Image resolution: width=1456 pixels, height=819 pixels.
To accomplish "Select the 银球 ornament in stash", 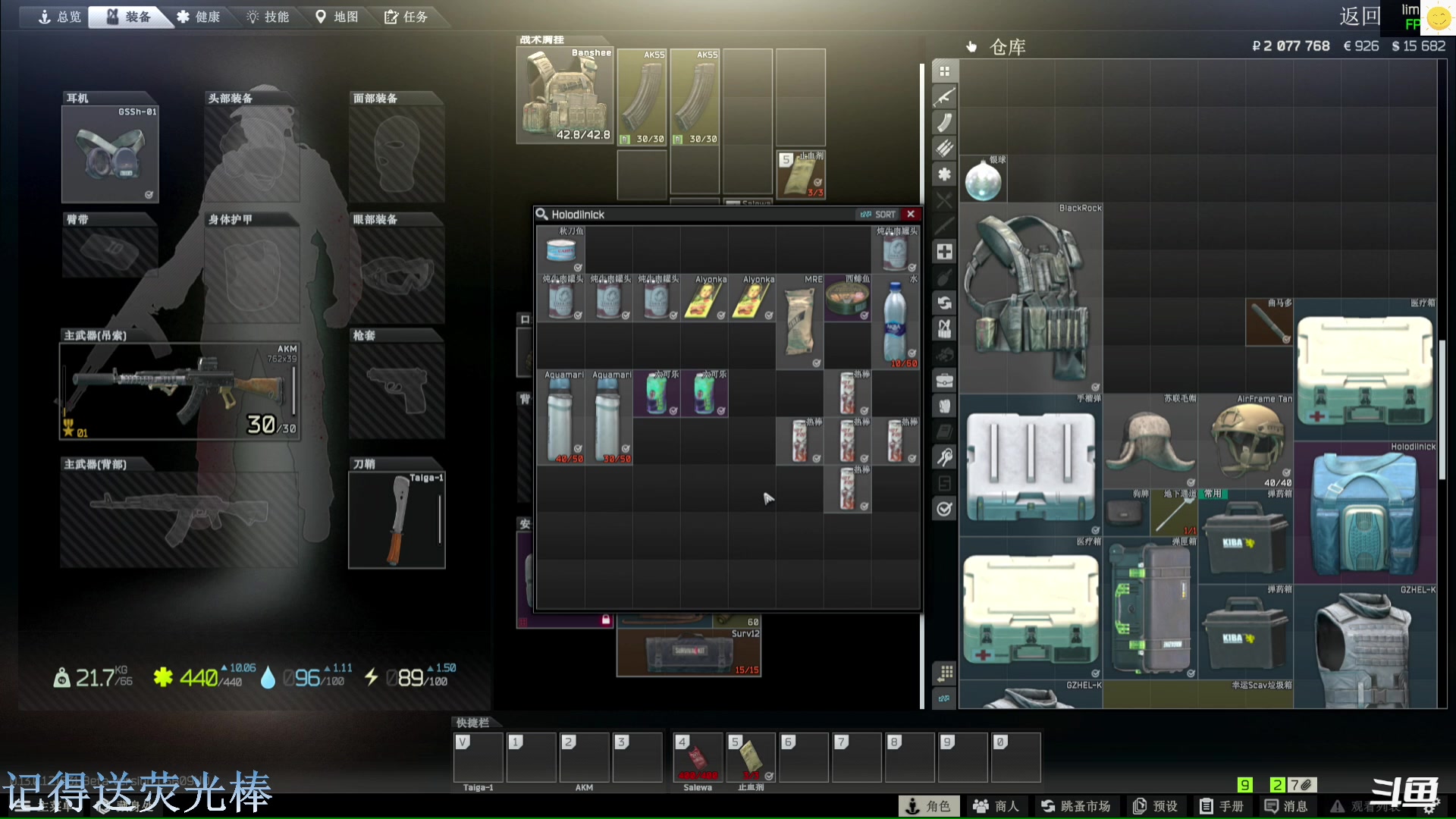I will click(x=983, y=179).
